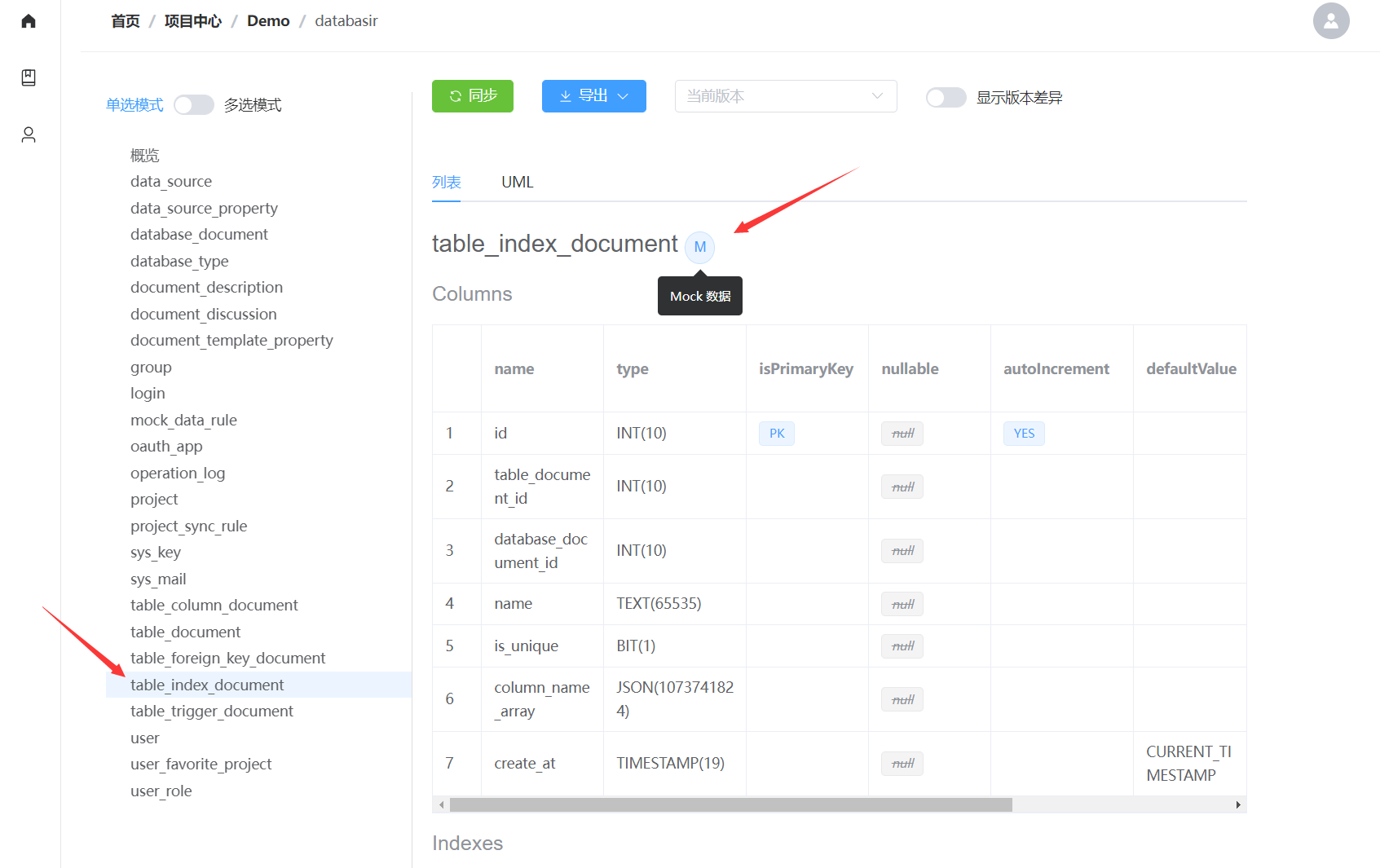Screen dimensions: 1380x868
Task: Switch to the UML tab
Action: click(x=517, y=183)
